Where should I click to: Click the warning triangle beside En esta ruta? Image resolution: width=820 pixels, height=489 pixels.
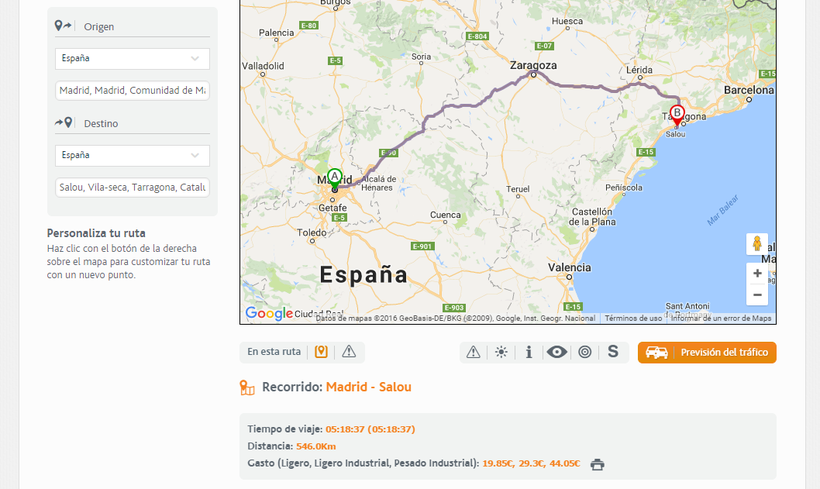coord(349,352)
